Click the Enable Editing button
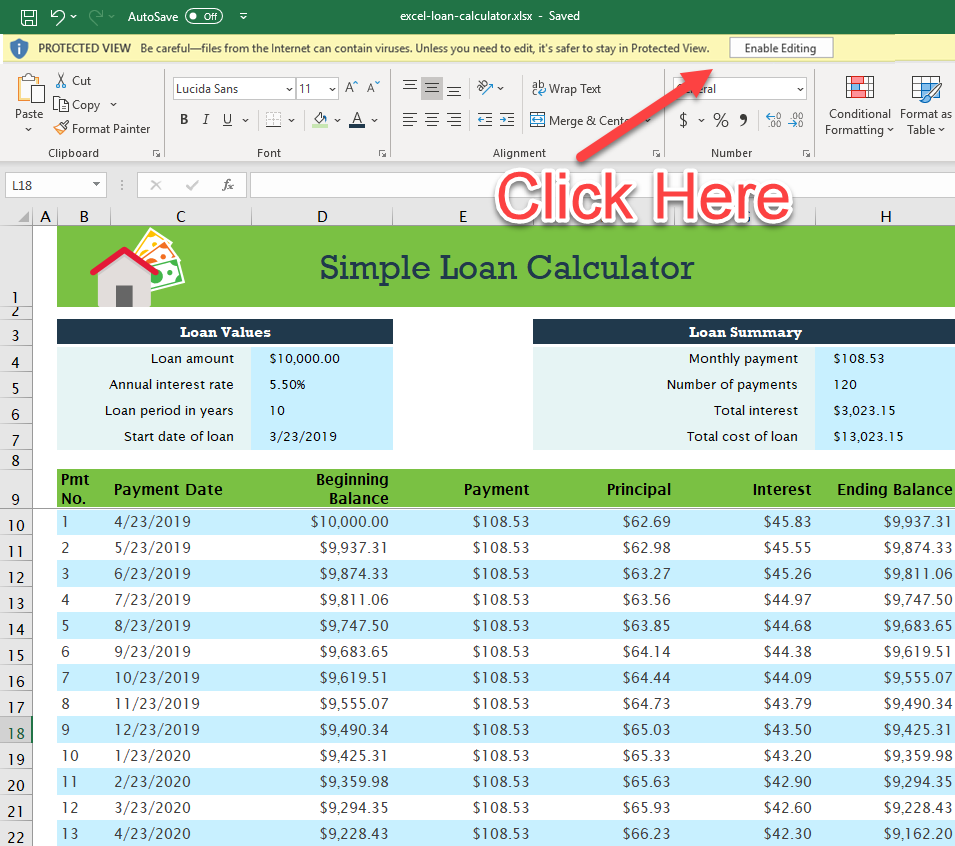The width and height of the screenshot is (955, 846). [x=781, y=48]
